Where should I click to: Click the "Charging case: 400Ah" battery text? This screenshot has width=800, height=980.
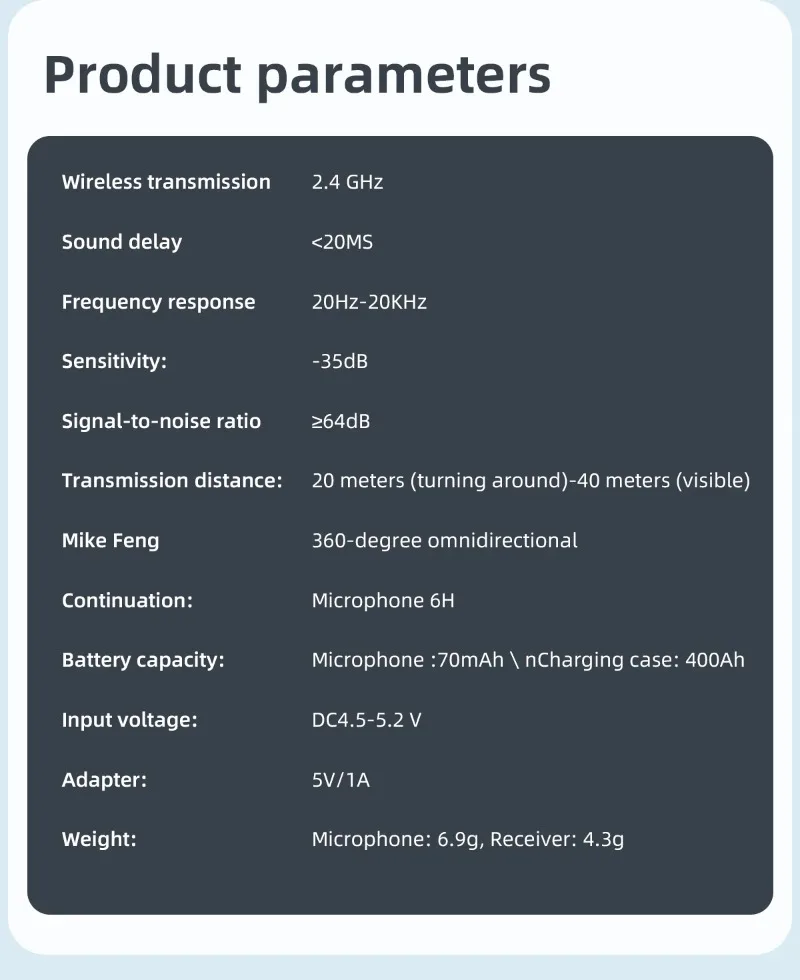(x=646, y=661)
